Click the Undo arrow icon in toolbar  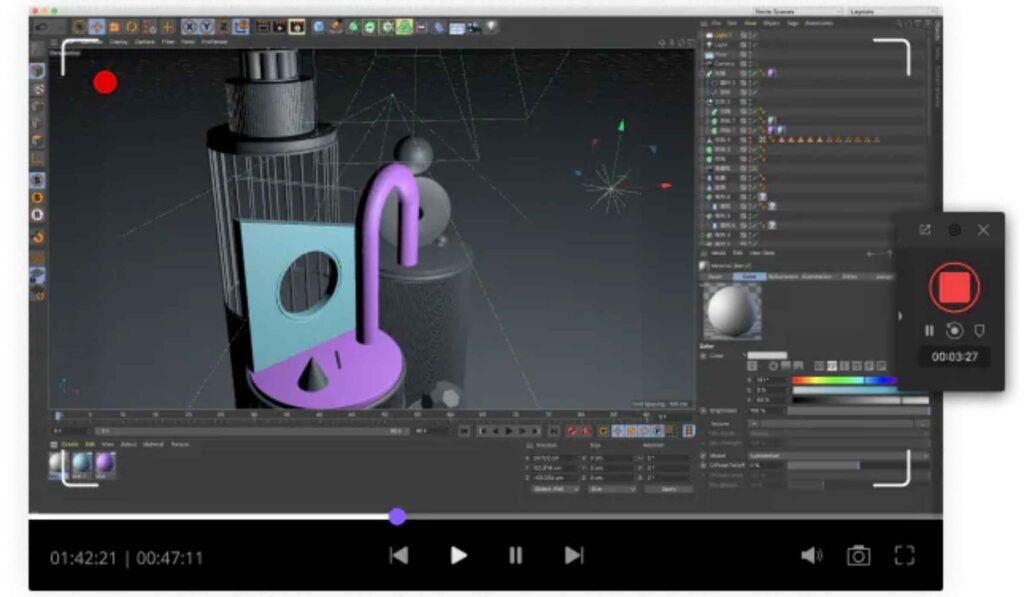[41, 27]
